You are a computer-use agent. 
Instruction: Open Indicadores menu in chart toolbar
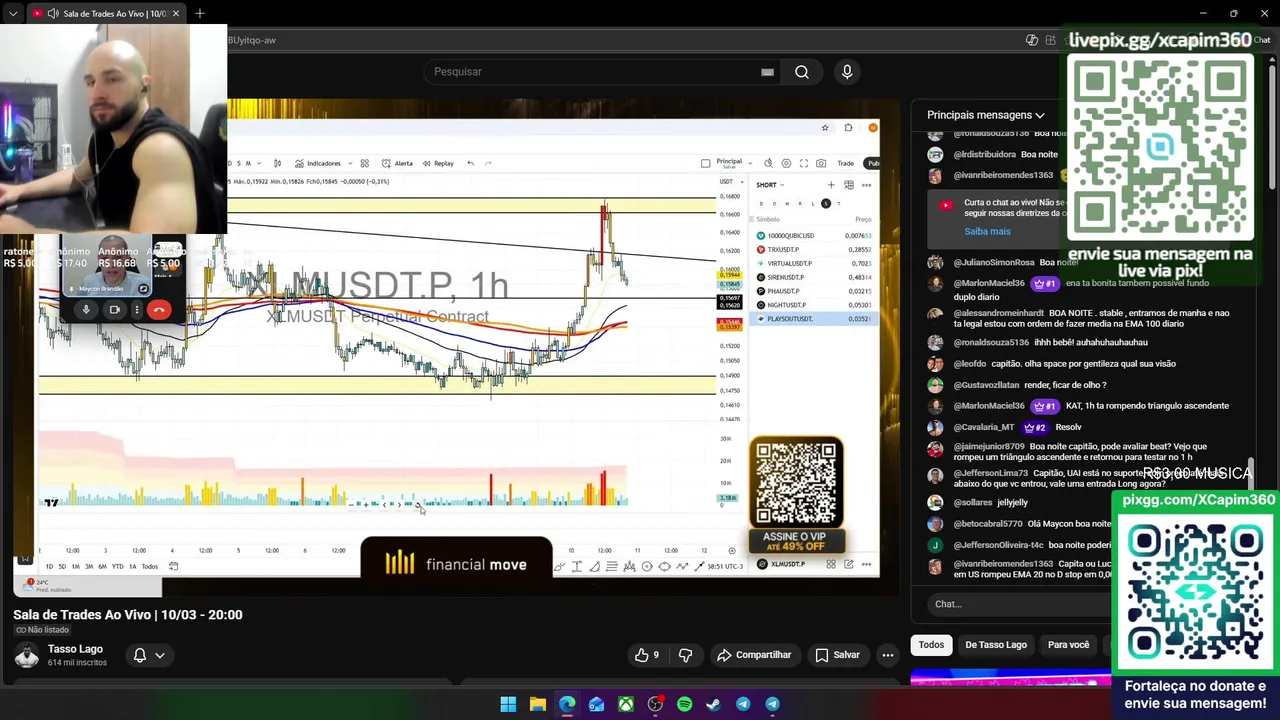(x=317, y=163)
